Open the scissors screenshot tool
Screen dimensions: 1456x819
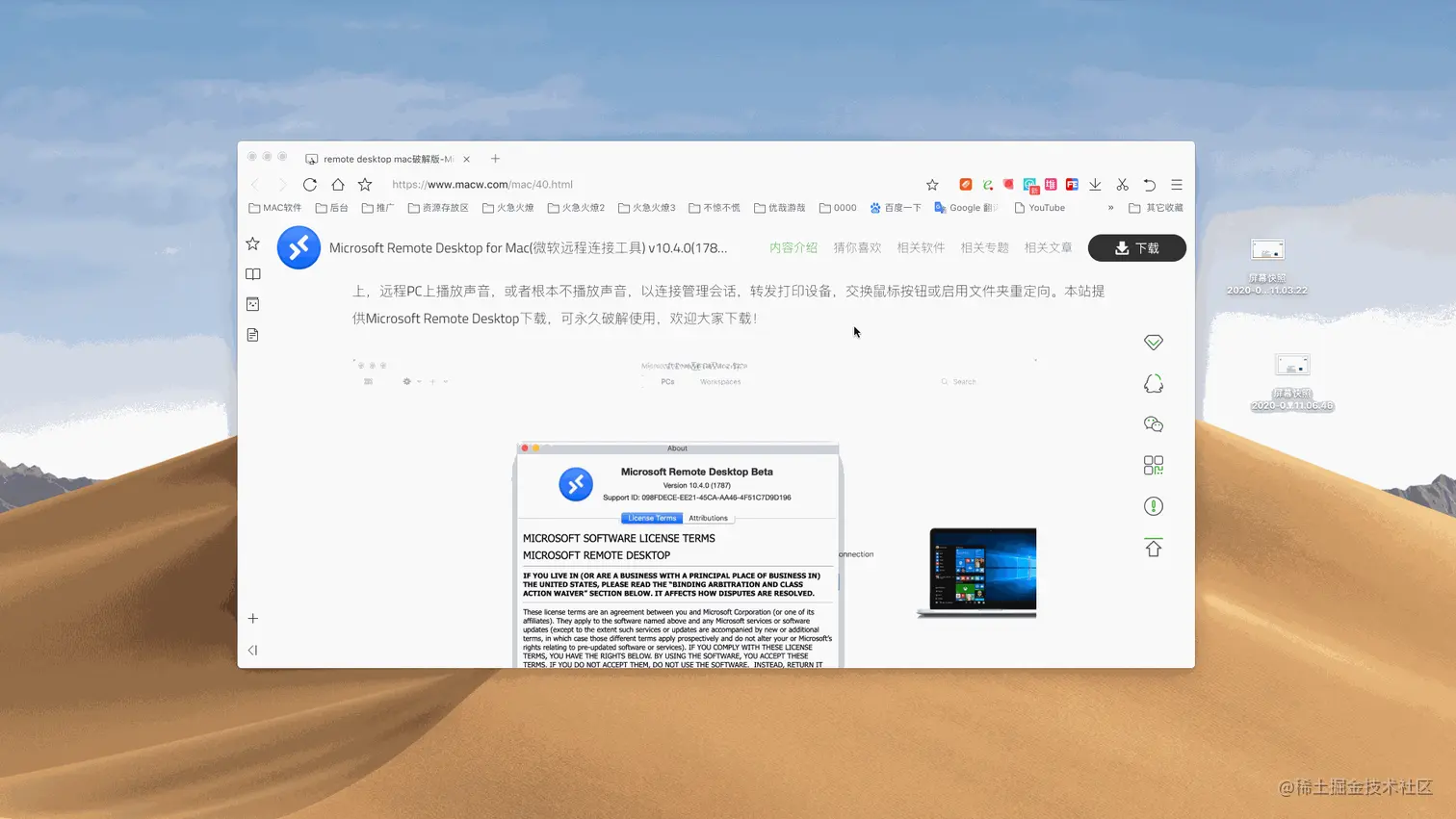pos(1122,185)
